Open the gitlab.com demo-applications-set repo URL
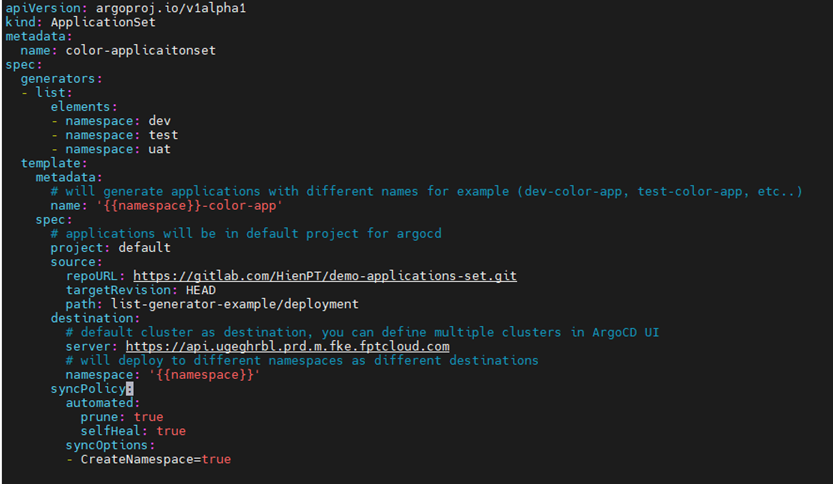 (324, 276)
